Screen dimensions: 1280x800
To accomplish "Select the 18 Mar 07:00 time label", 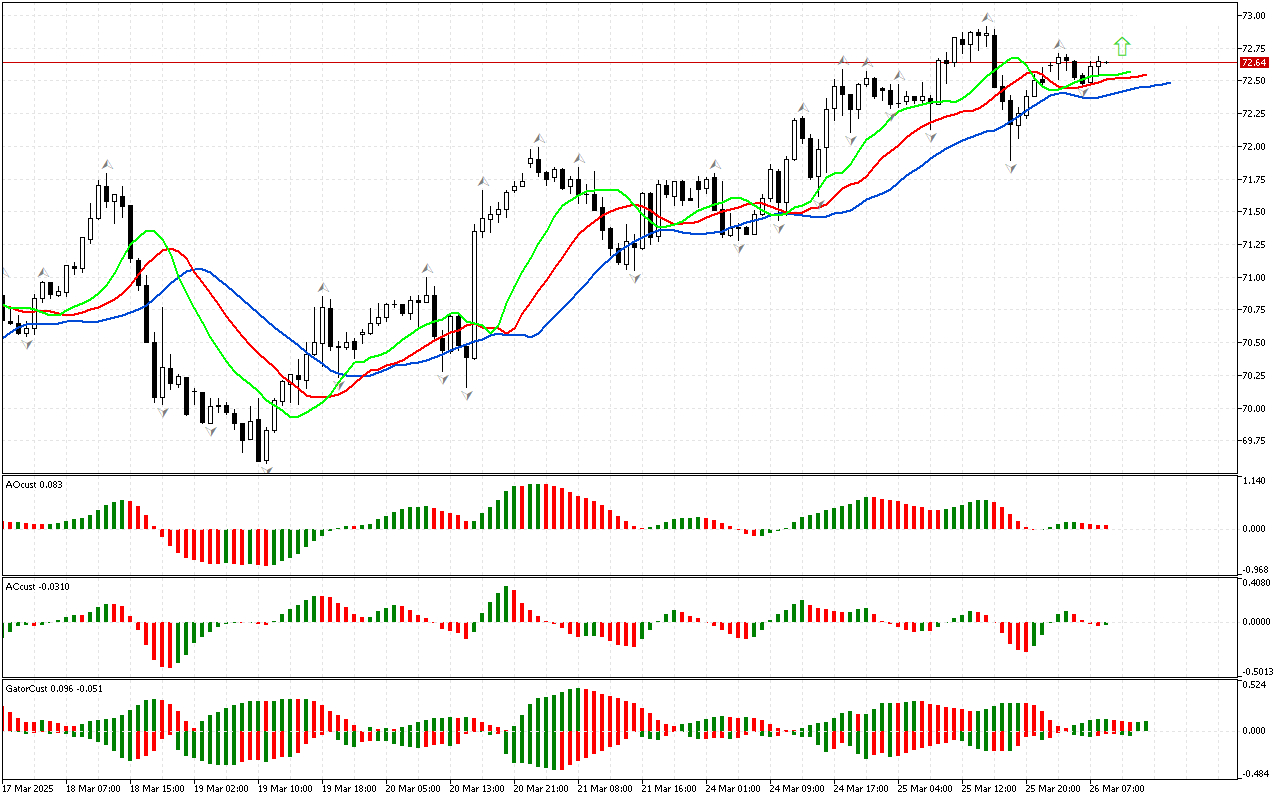I will click(93, 789).
